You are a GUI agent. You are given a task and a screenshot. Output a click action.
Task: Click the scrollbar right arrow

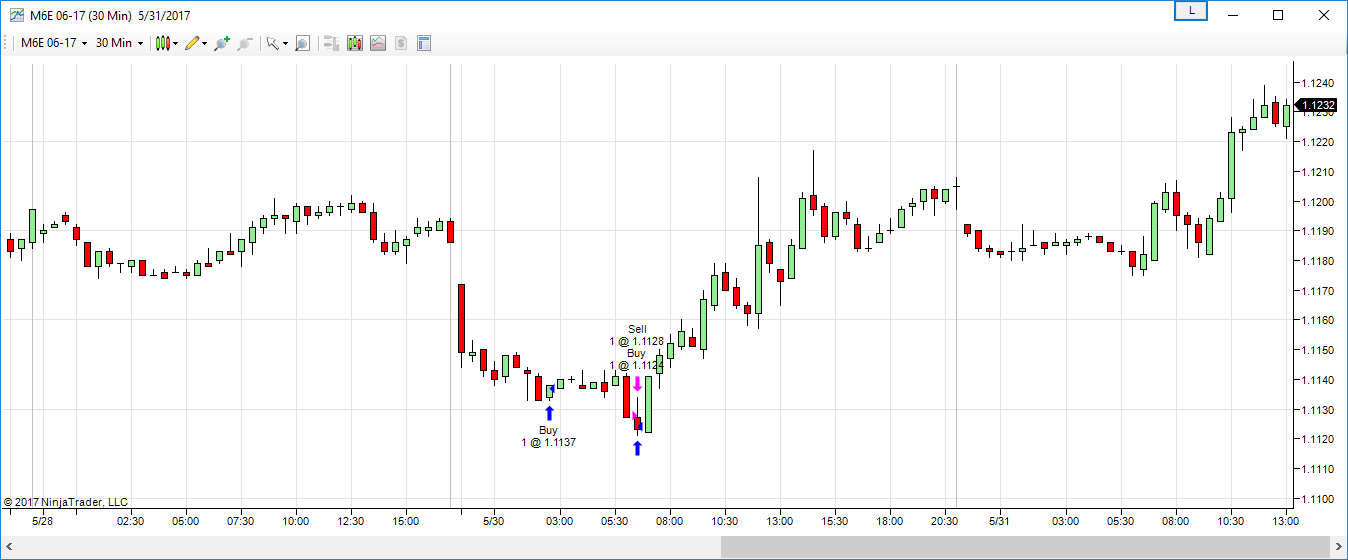click(x=1339, y=546)
